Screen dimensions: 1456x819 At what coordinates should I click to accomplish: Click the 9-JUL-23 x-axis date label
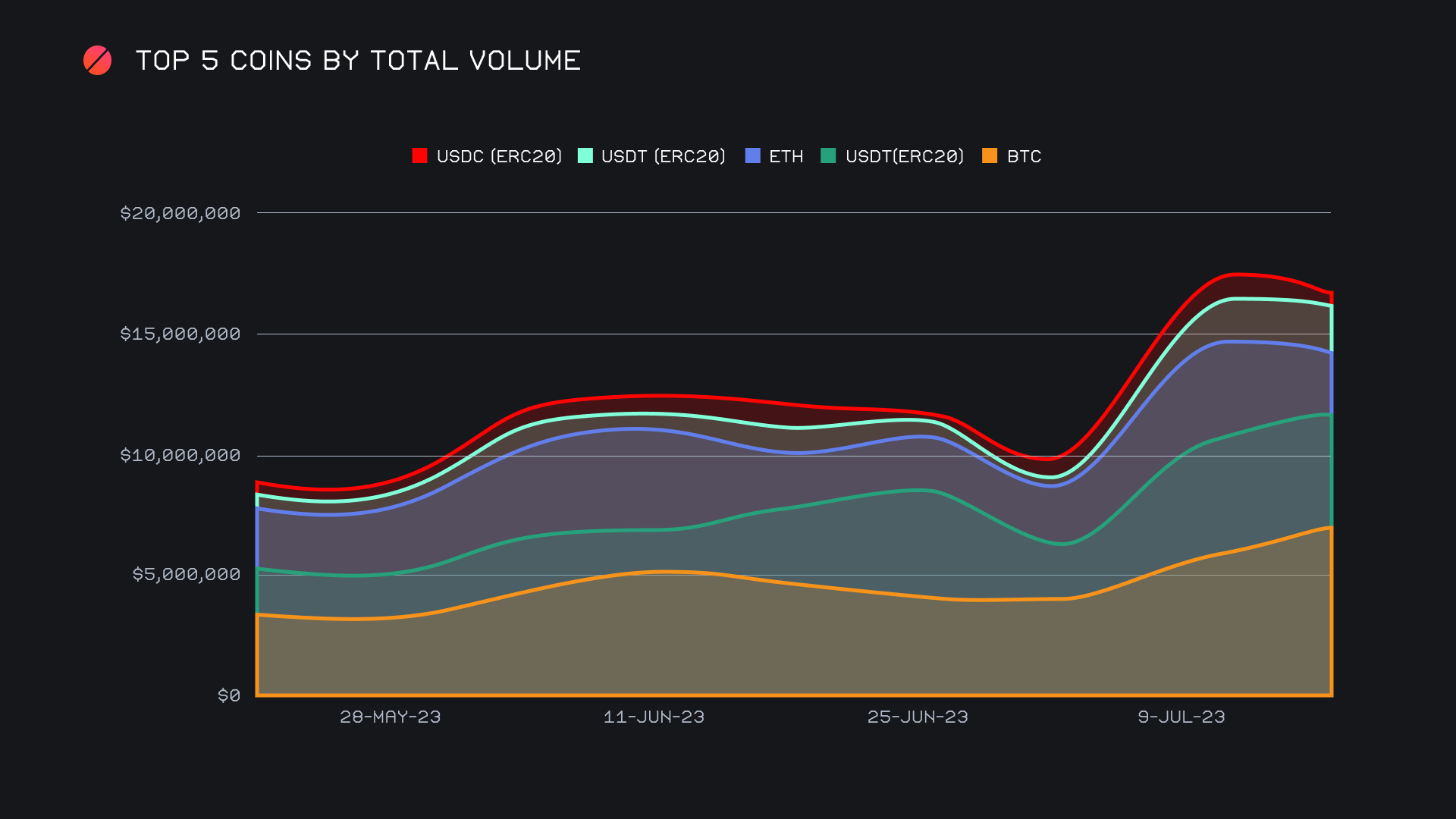point(1181,717)
